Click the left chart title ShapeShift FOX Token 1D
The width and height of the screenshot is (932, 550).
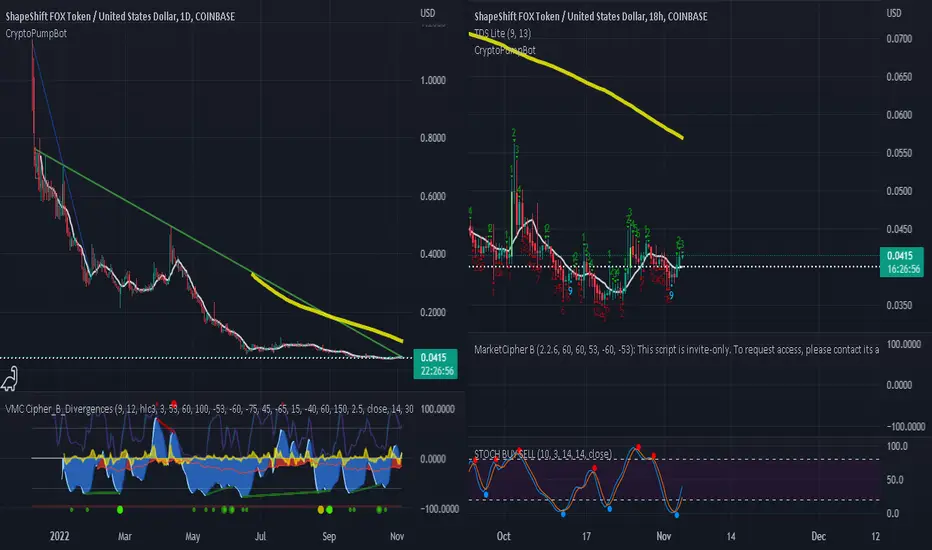tap(120, 17)
